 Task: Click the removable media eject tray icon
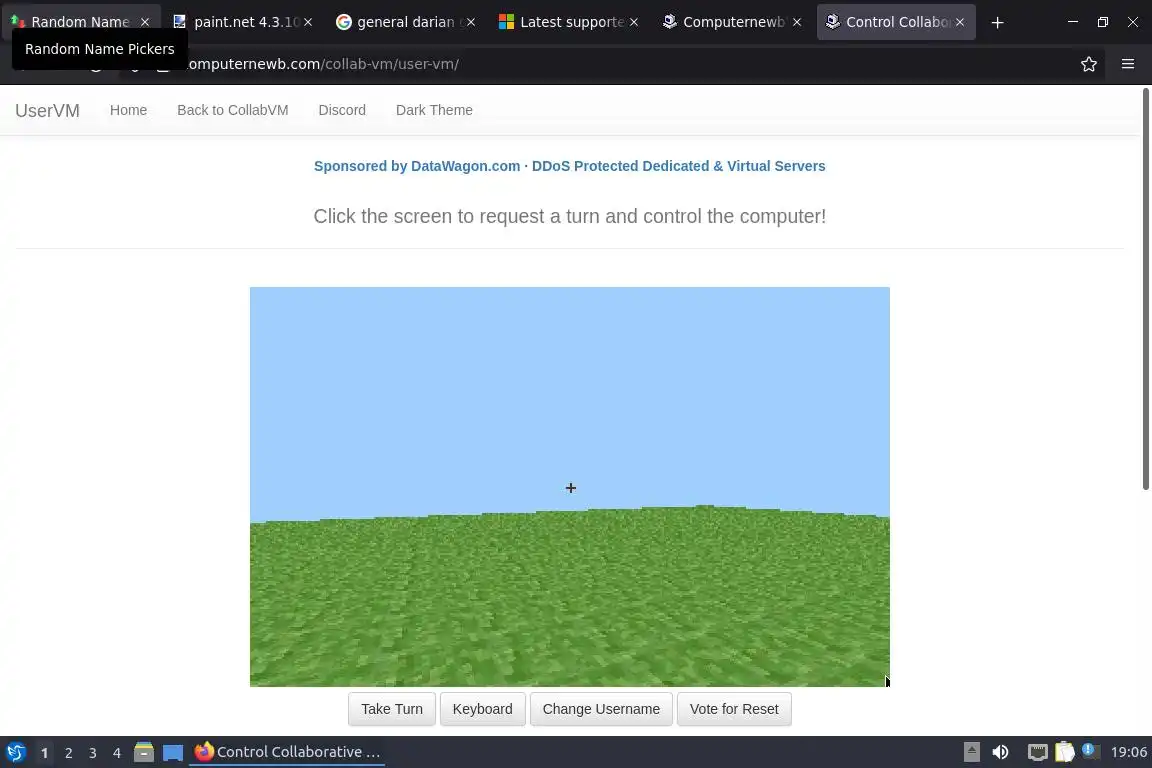pos(971,752)
